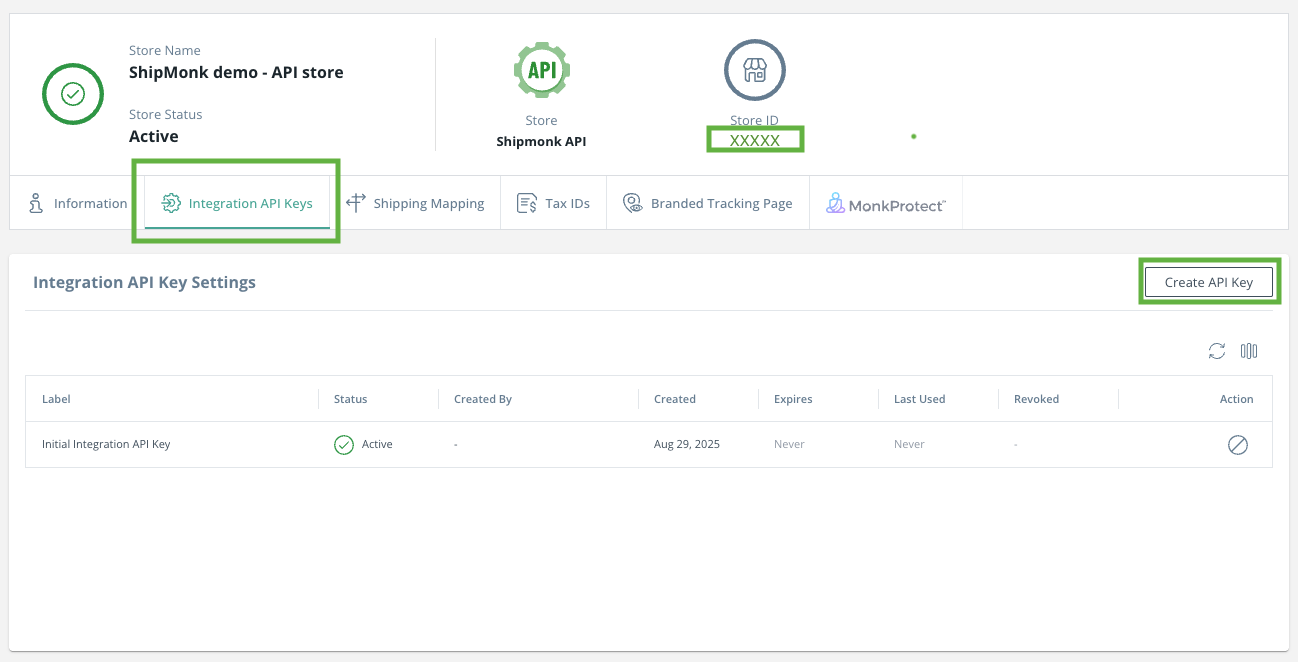Click the MonkProtect monk logo icon
1298x662 pixels.
click(x=836, y=203)
